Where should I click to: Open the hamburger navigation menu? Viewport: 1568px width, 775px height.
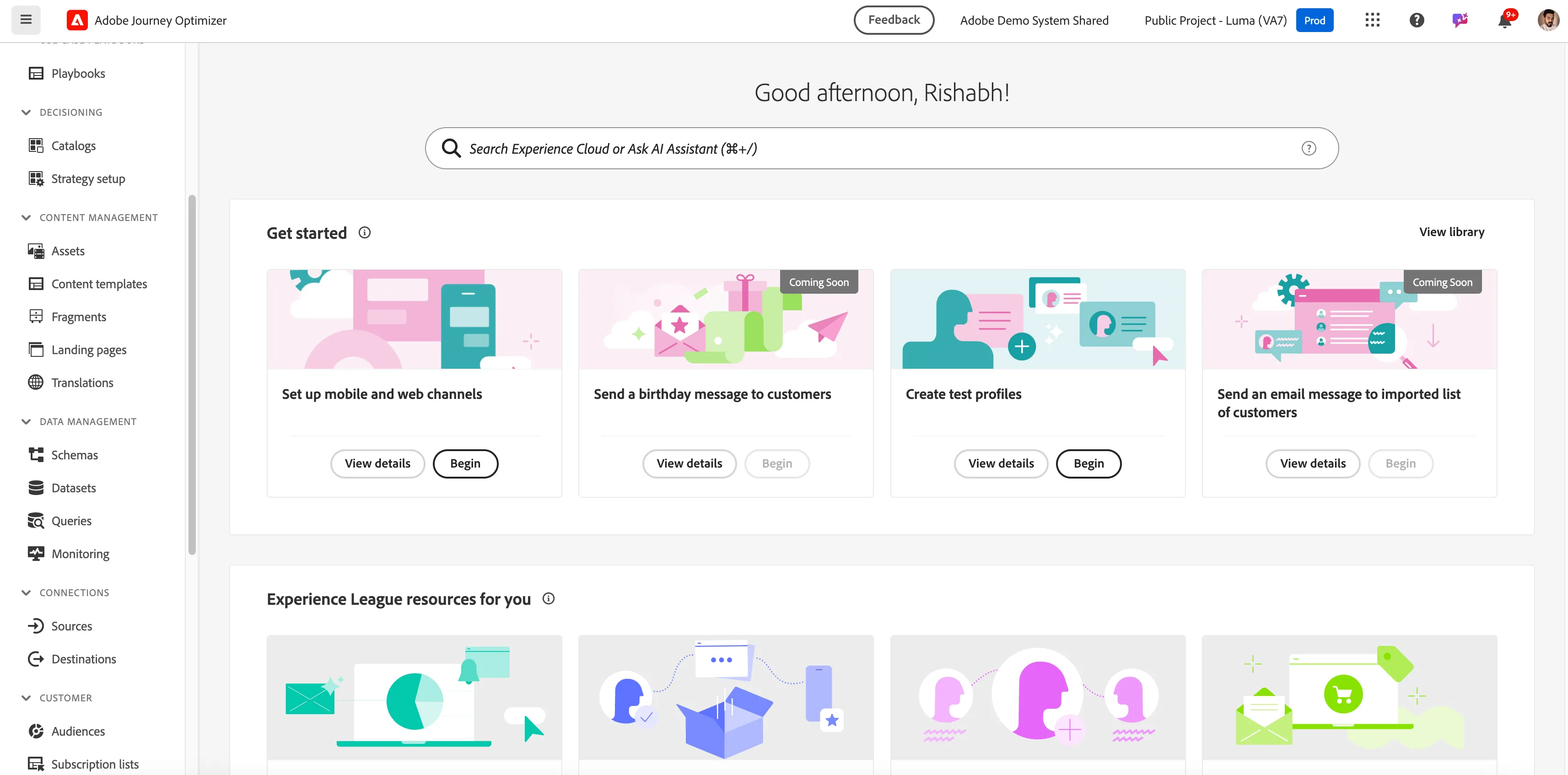(26, 20)
